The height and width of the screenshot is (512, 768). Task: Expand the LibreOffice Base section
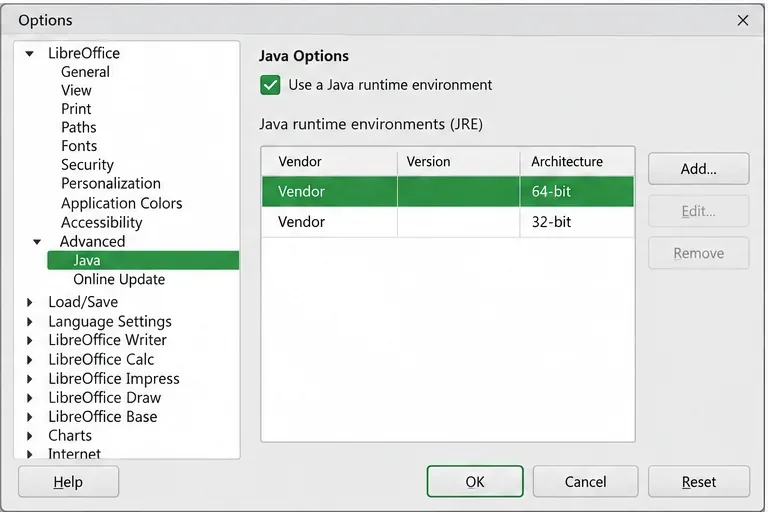[30, 417]
